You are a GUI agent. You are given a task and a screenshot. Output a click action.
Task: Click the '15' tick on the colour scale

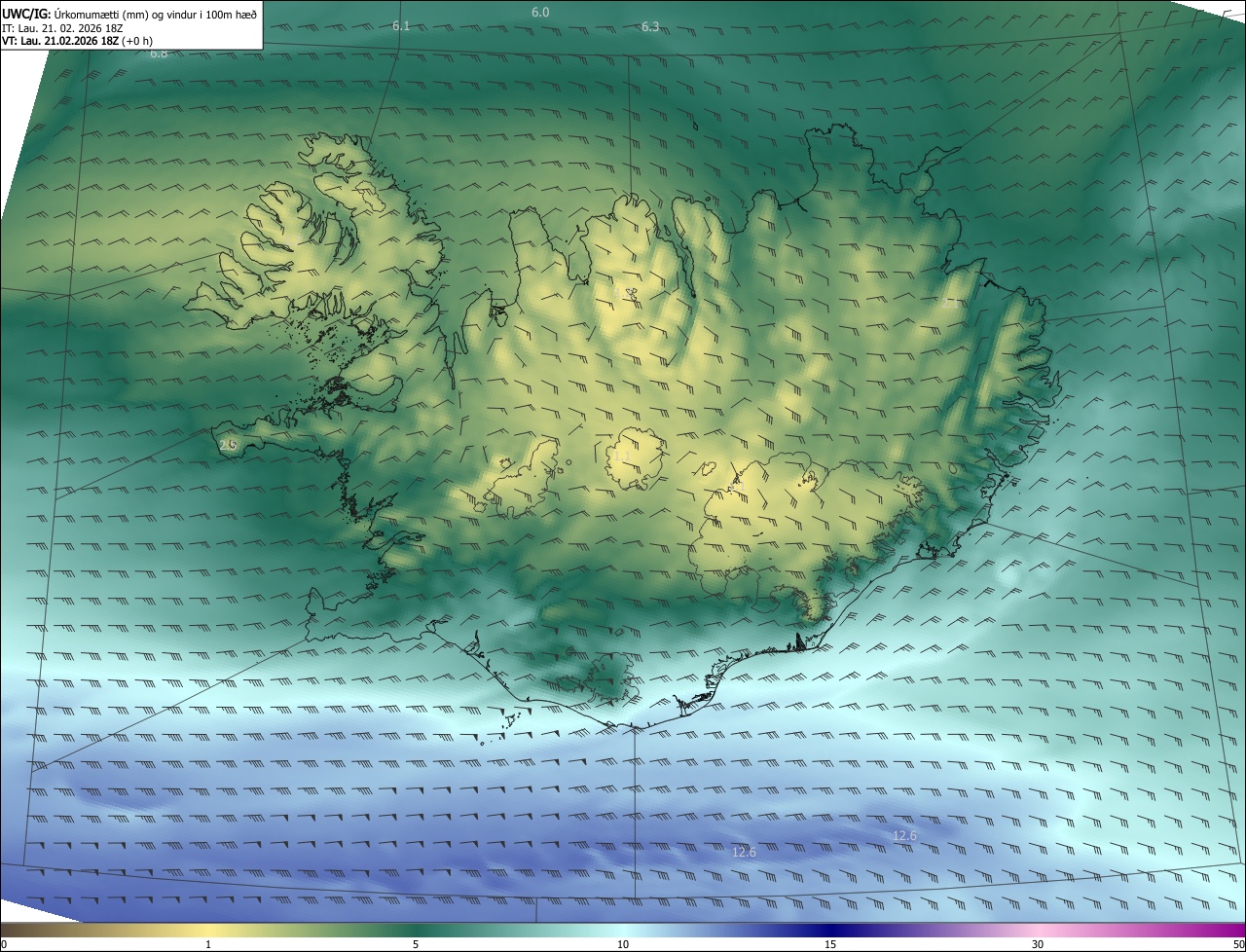tap(830, 944)
